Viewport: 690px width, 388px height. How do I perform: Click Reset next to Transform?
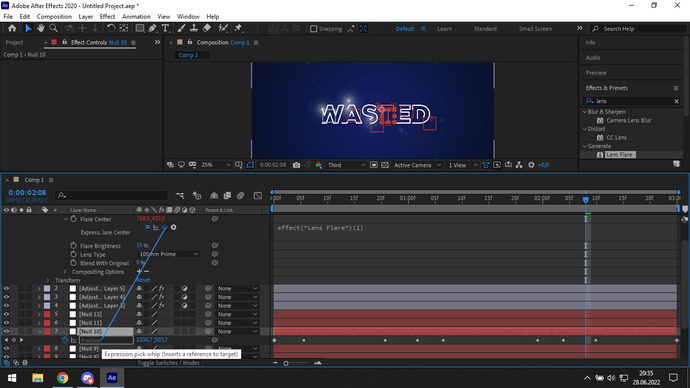point(143,280)
